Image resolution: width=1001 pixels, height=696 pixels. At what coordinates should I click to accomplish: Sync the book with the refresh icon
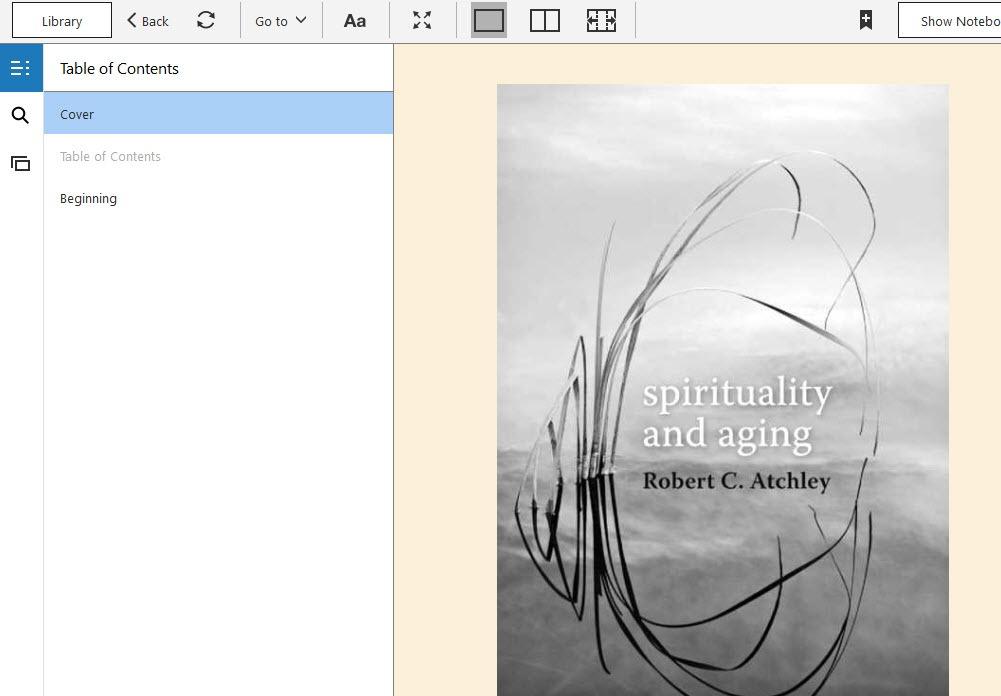click(x=206, y=21)
